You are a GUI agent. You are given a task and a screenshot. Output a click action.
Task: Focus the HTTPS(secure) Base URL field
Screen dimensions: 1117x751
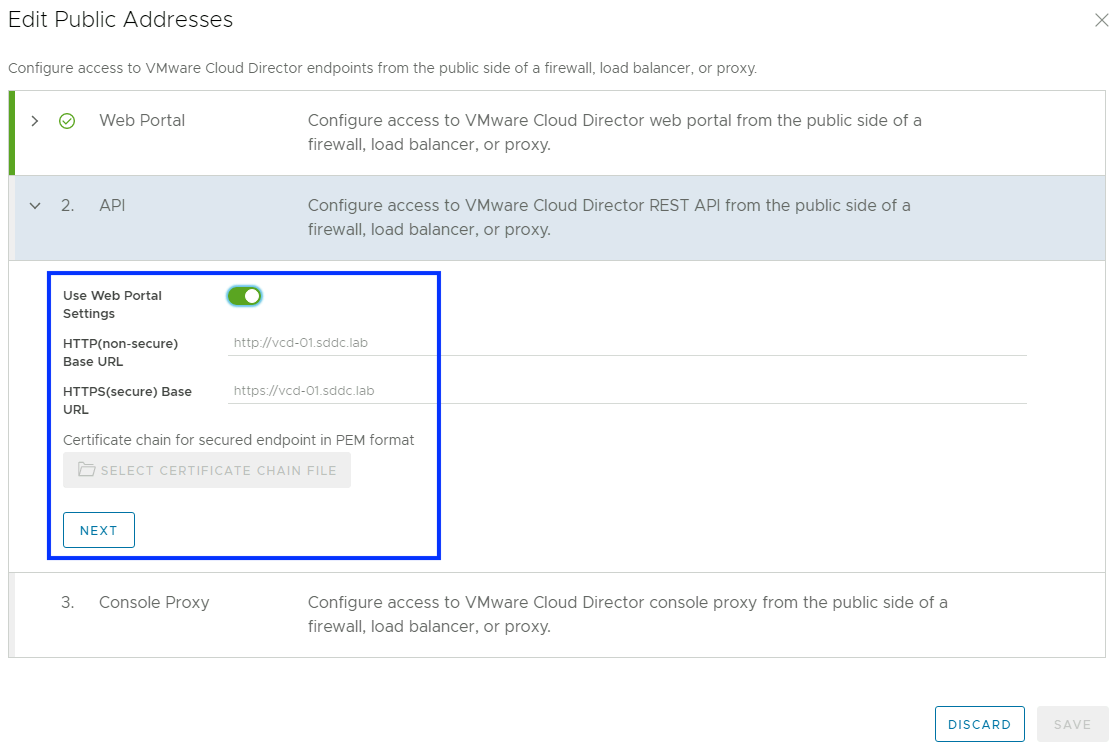click(627, 391)
